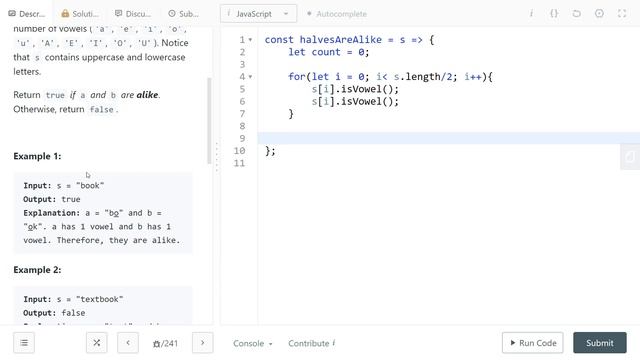
Task: Click the description panel scrollbar
Action: 209,120
